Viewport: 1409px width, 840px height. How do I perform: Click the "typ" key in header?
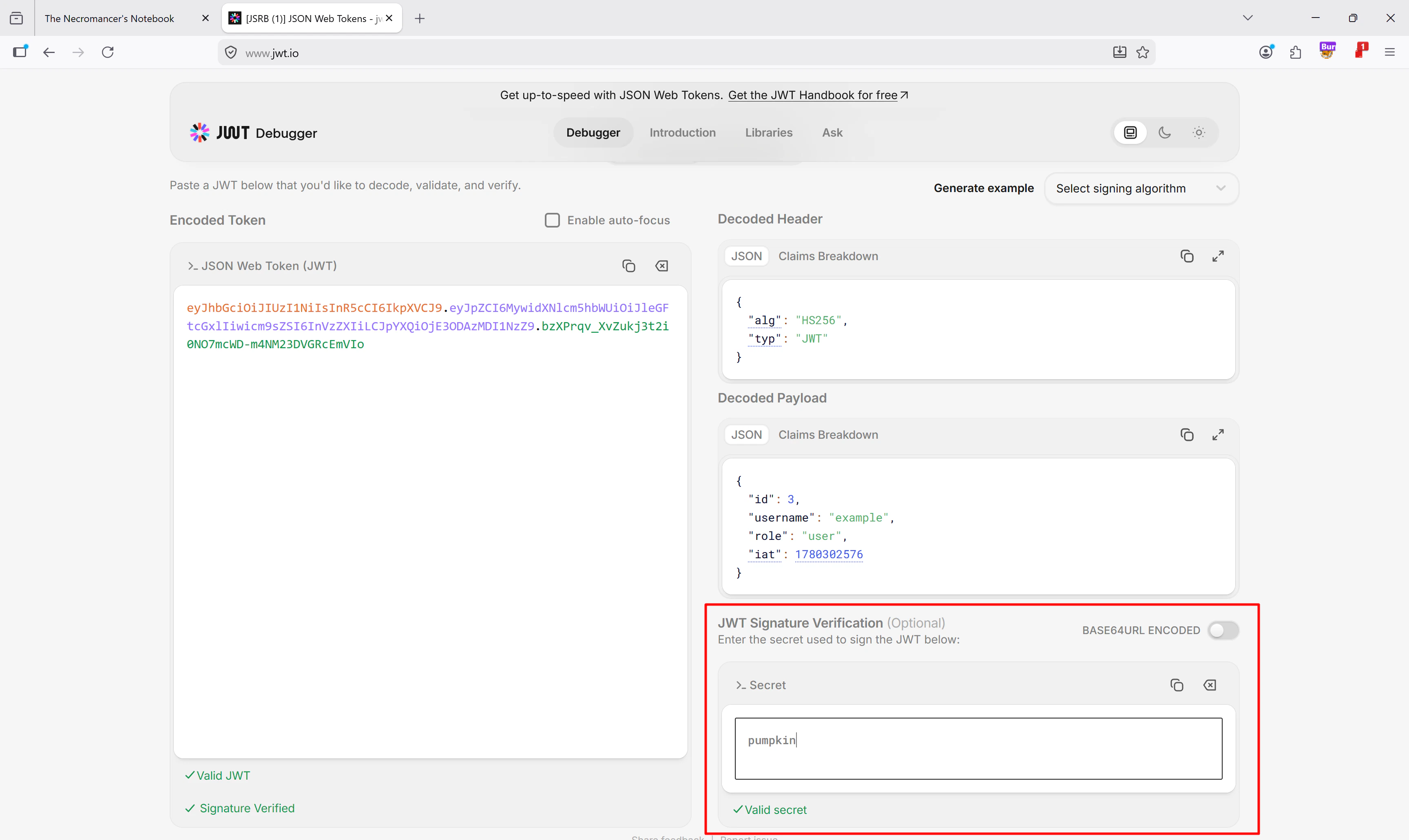tap(764, 338)
